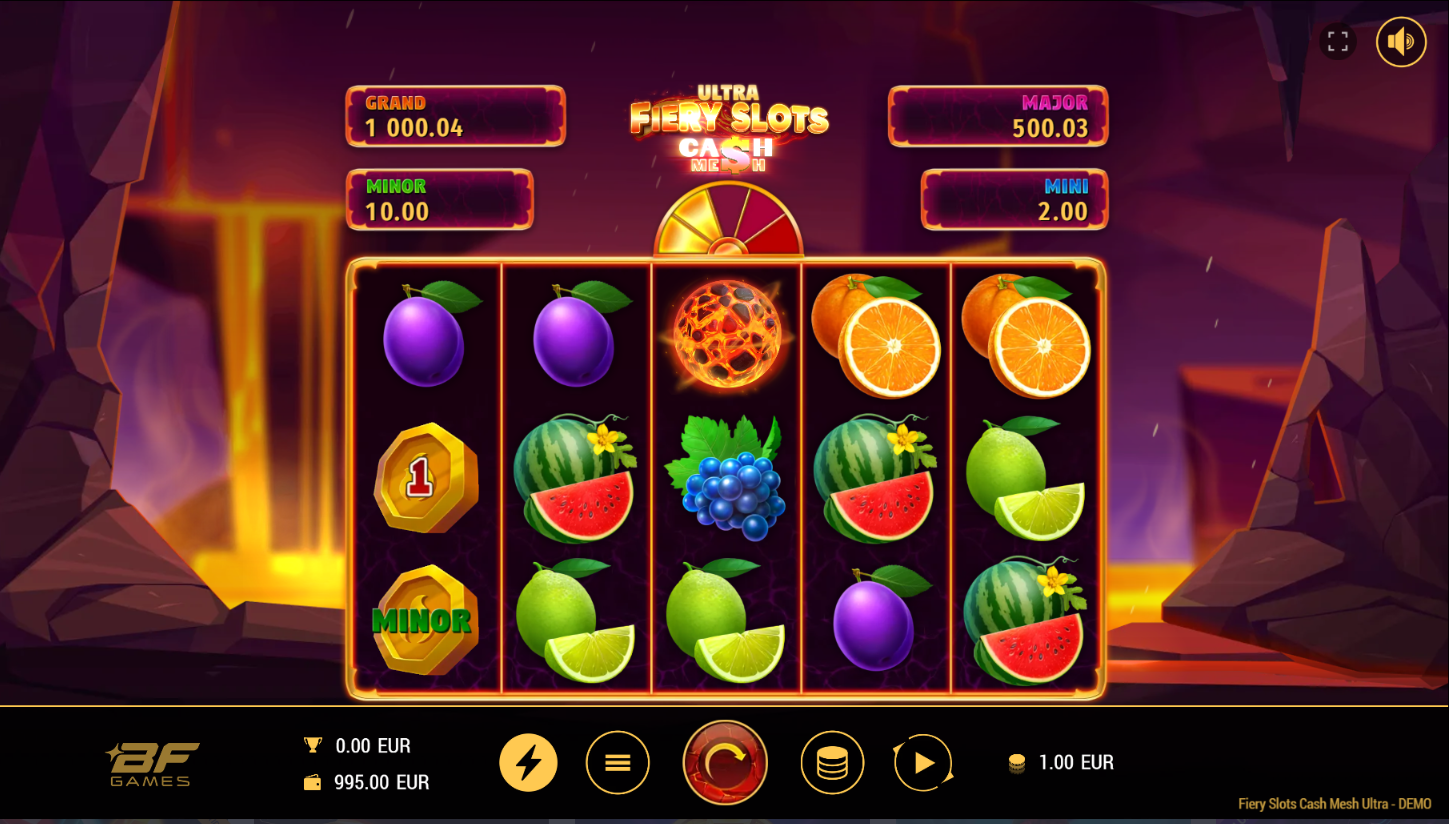The width and height of the screenshot is (1449, 824).
Task: Click the MAJOR jackpot panel
Action: [x=998, y=116]
